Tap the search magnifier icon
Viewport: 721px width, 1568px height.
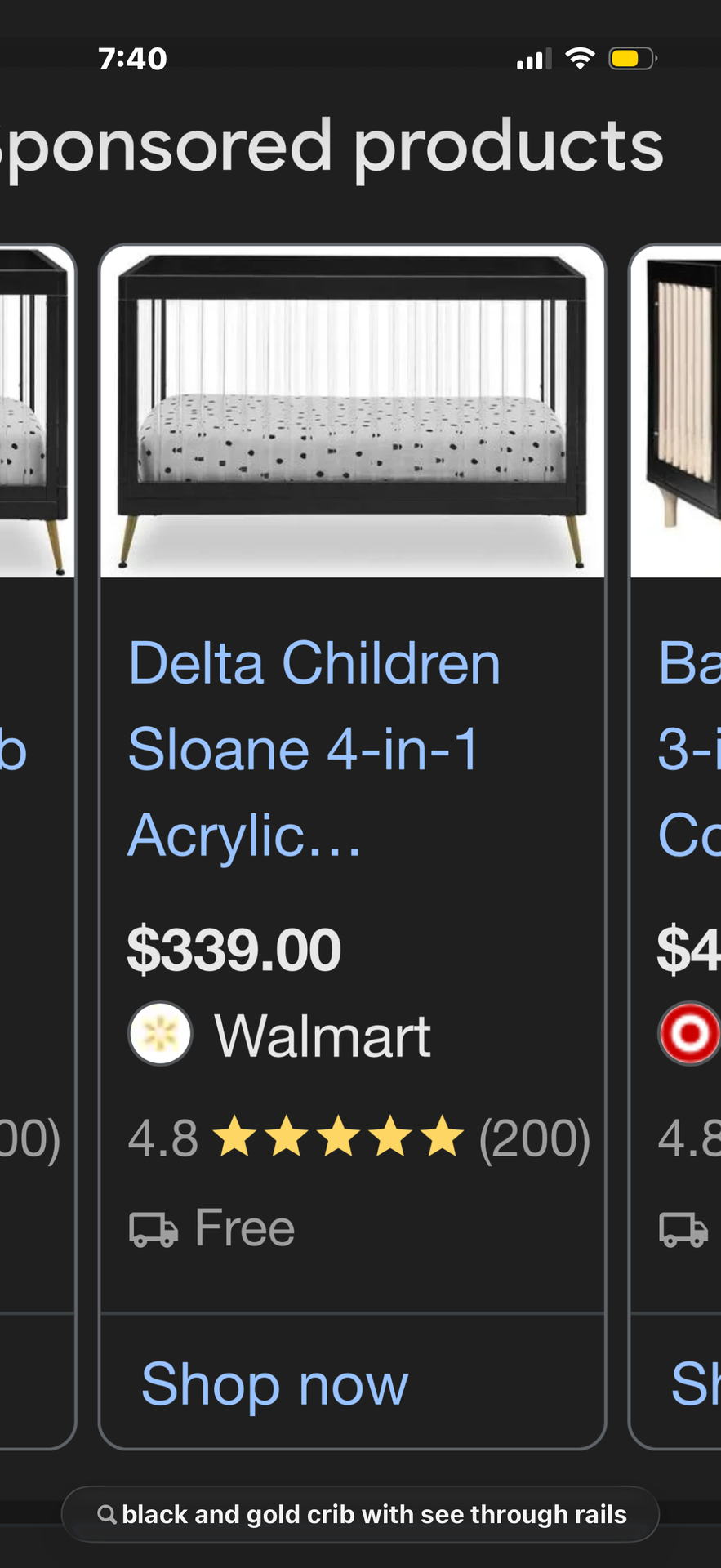[106, 1515]
